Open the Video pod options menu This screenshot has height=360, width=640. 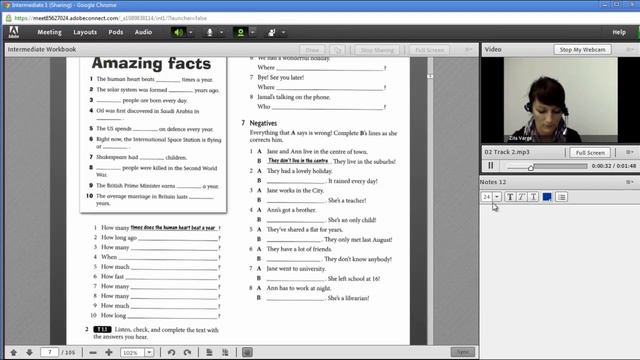[630, 49]
